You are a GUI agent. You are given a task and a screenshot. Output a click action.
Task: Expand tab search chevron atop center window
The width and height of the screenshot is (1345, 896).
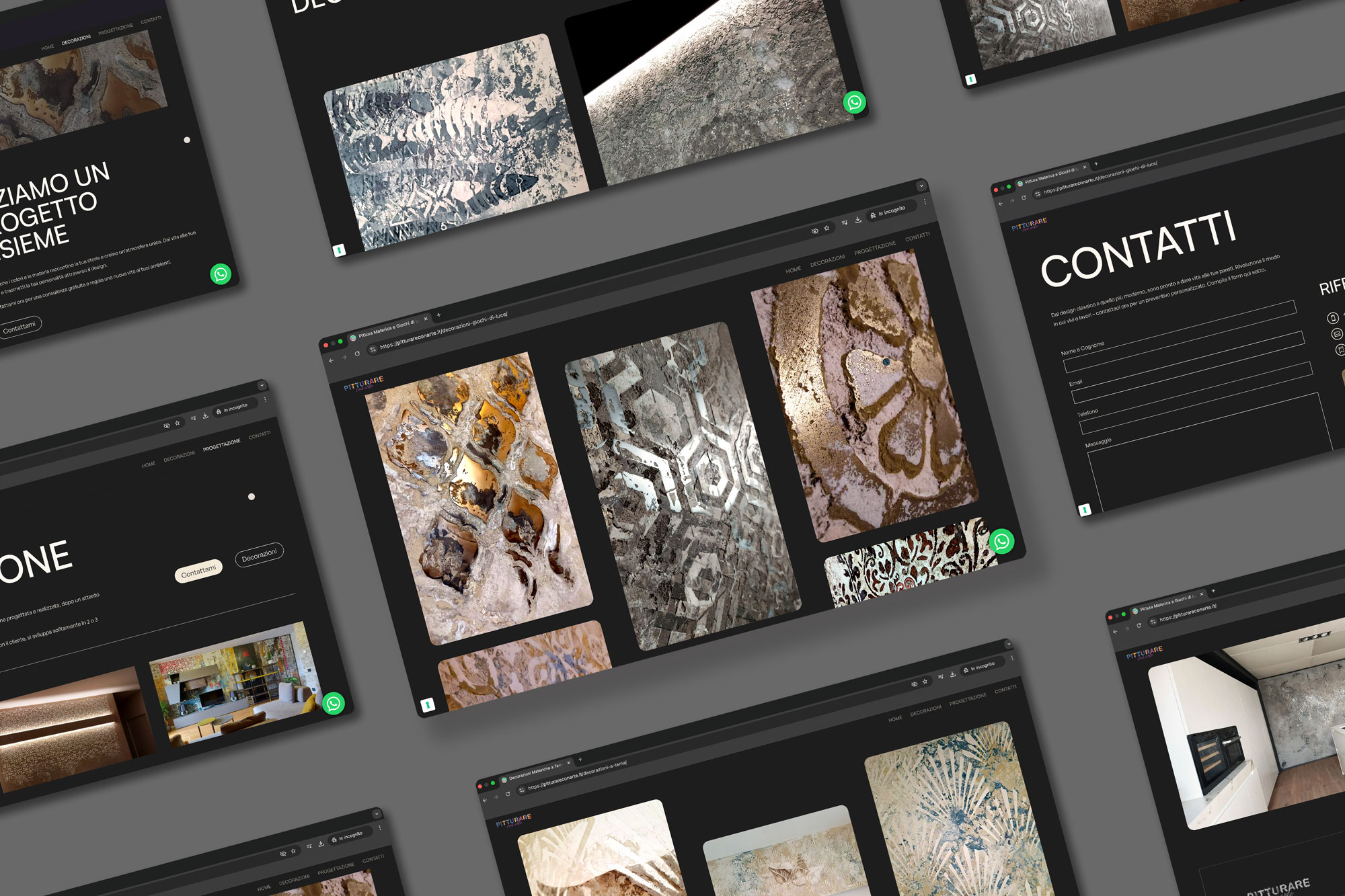tap(921, 186)
